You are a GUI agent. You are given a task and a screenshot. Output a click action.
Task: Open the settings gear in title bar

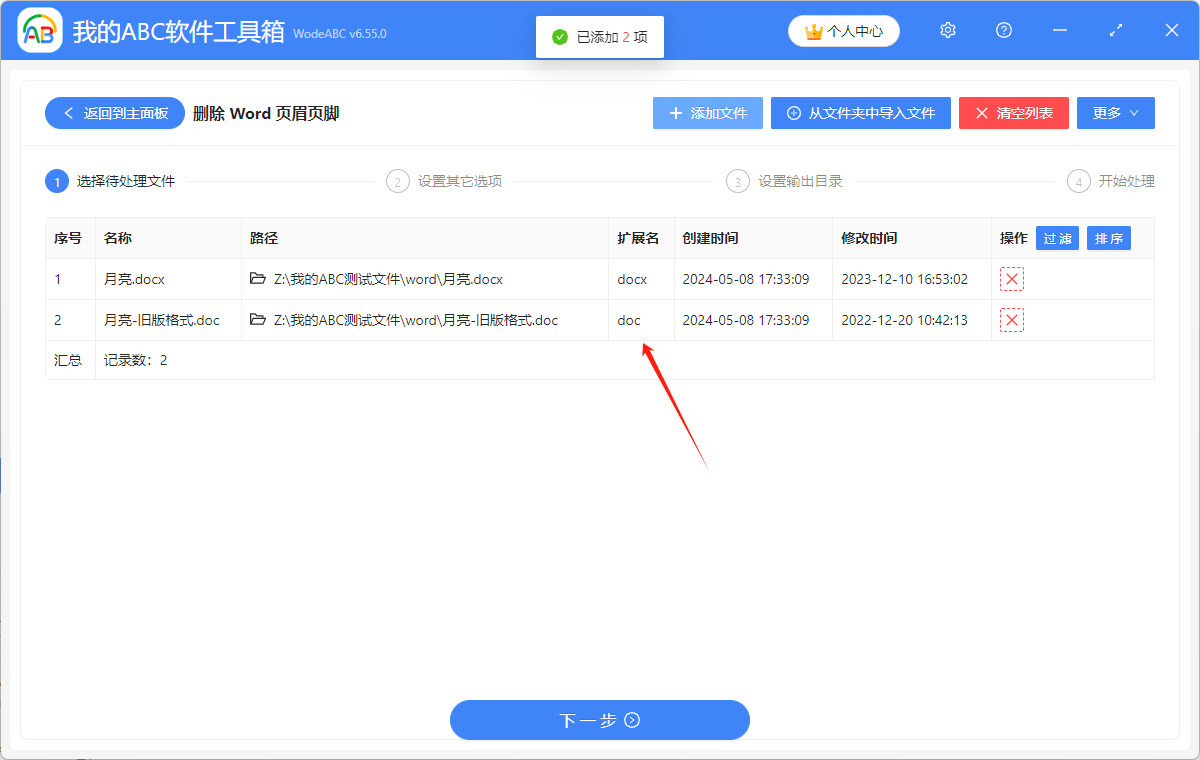947,30
